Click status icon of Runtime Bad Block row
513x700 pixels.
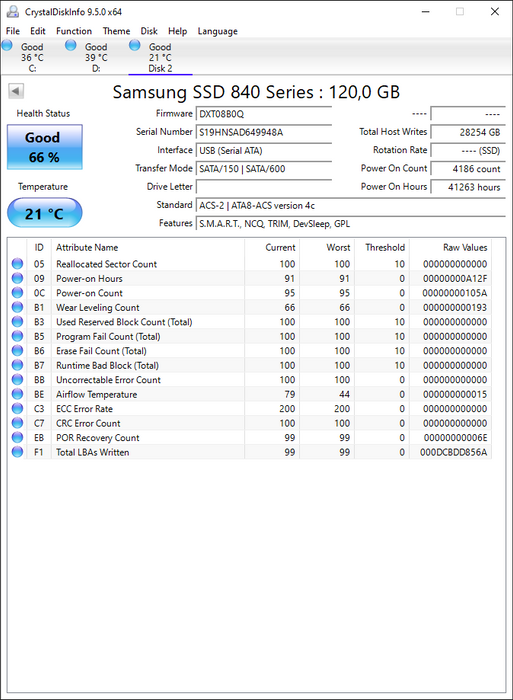(17, 365)
